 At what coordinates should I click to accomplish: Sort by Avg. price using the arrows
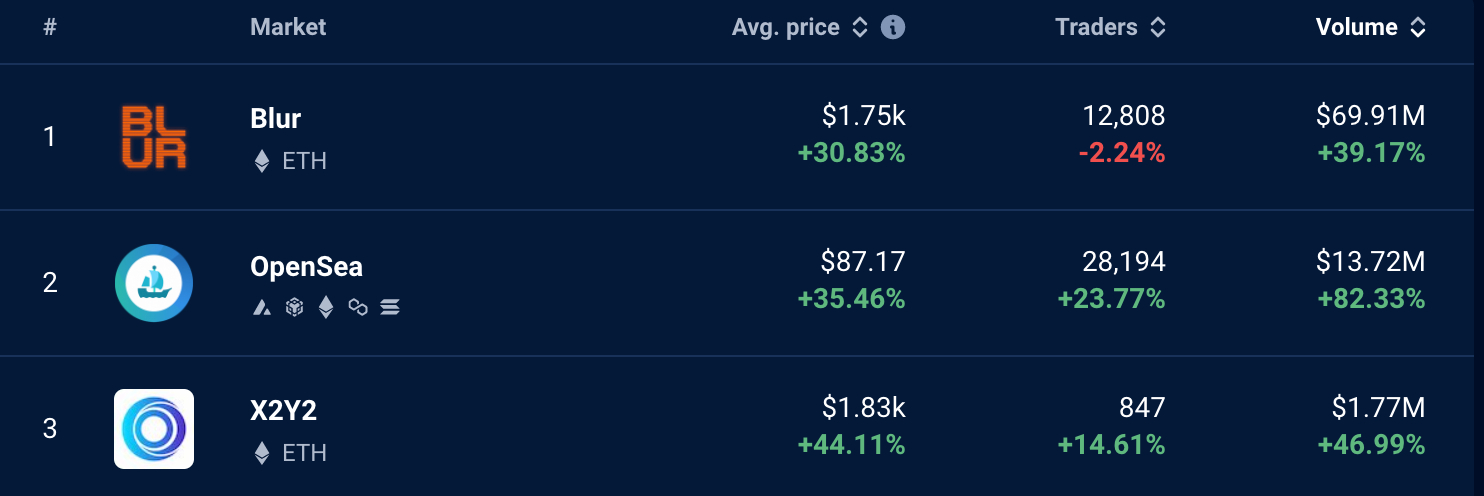click(860, 28)
